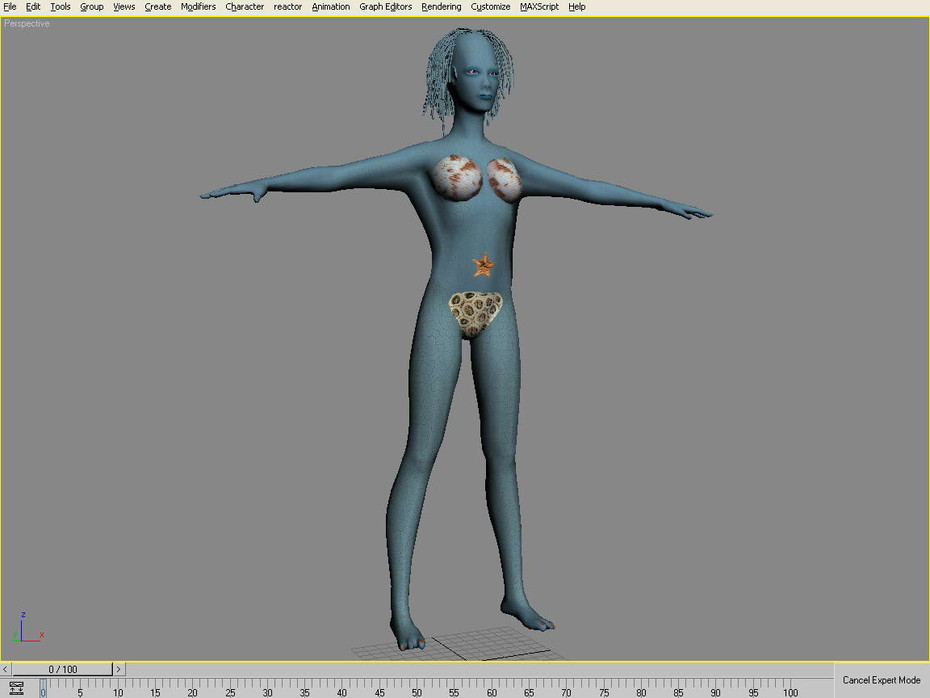Open the Animation menu
This screenshot has width=930, height=698.
[x=330, y=7]
